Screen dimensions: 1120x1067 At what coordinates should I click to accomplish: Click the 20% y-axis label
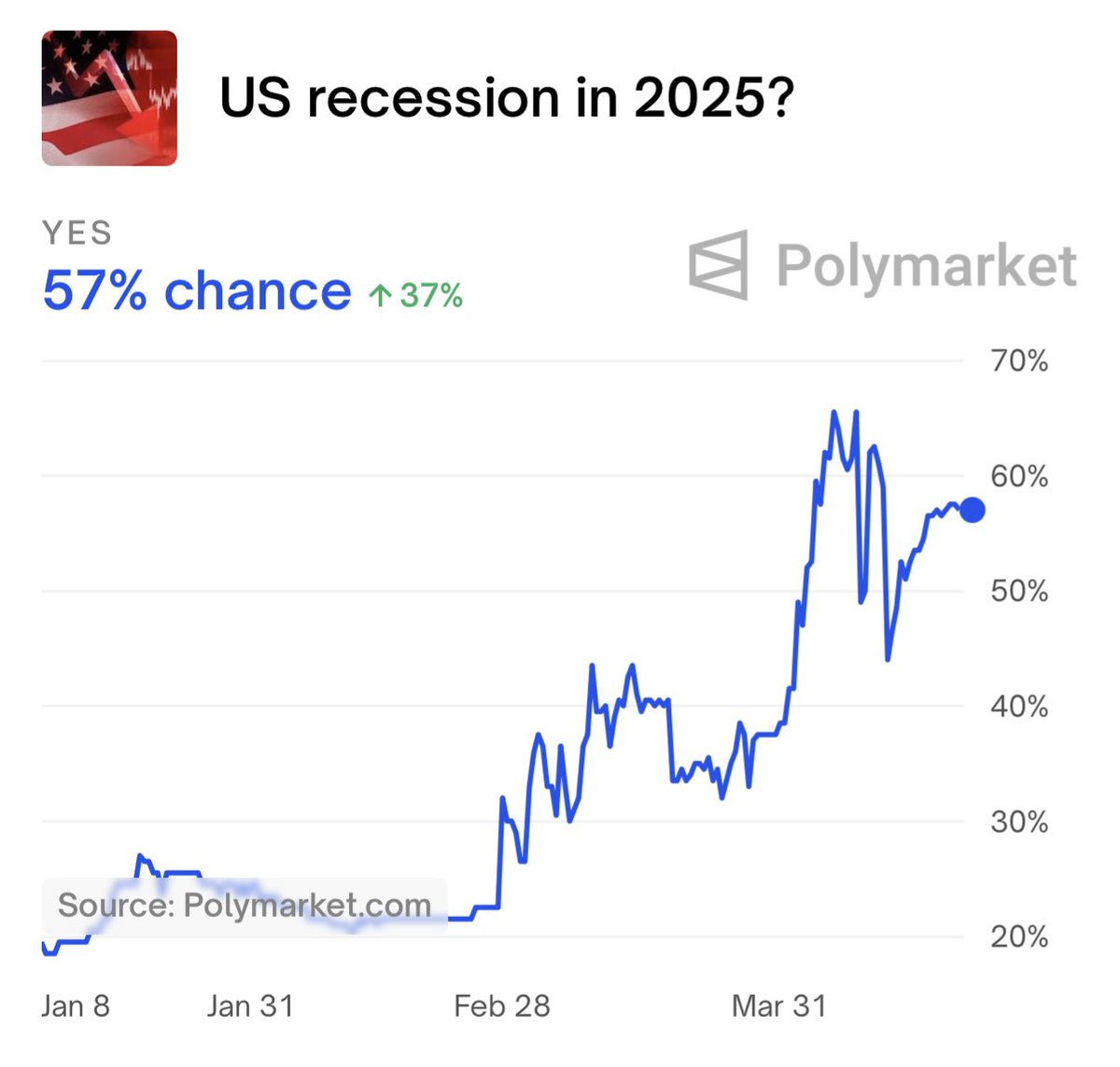tap(1019, 936)
